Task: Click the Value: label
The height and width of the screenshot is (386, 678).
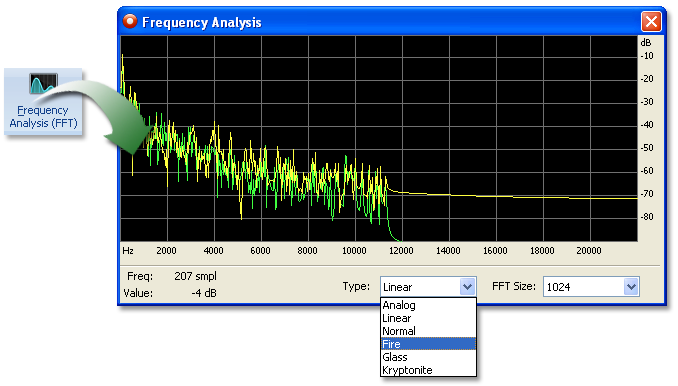Action: tap(138, 293)
